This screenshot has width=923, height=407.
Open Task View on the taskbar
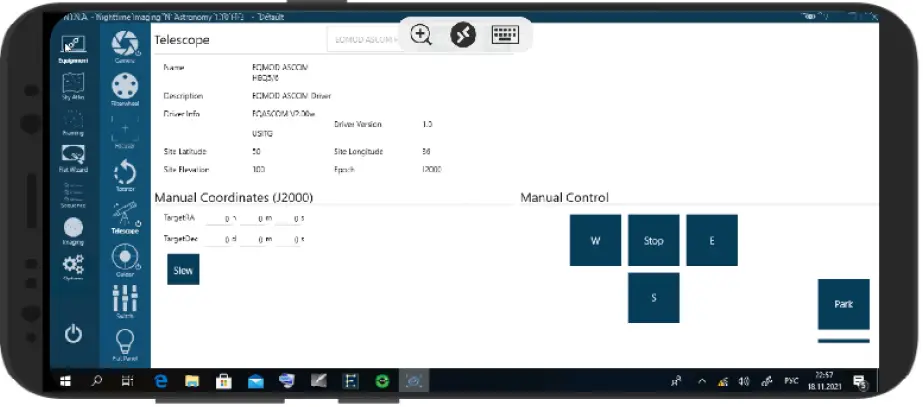[128, 382]
